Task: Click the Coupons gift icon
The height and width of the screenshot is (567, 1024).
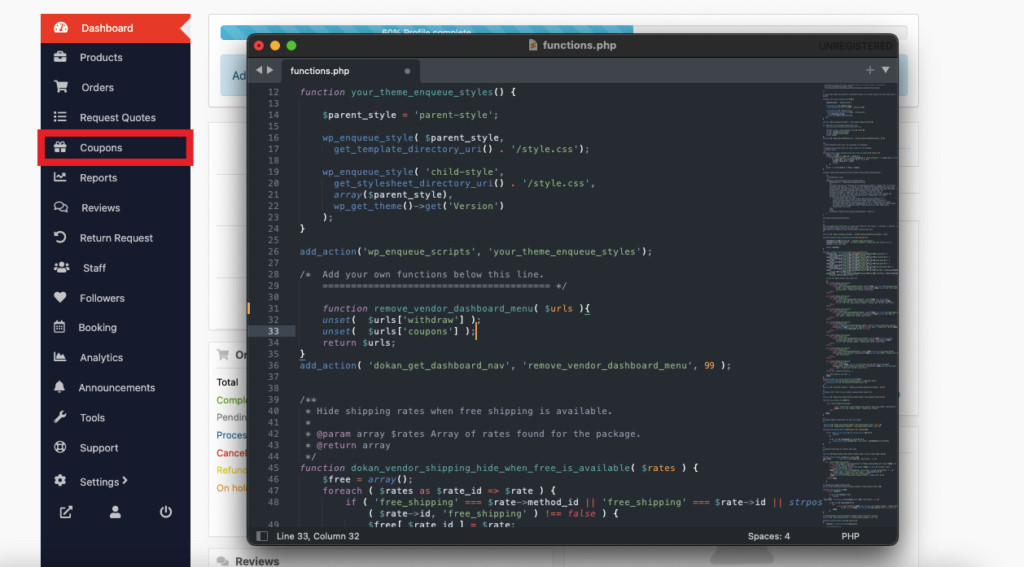Action: [60, 147]
